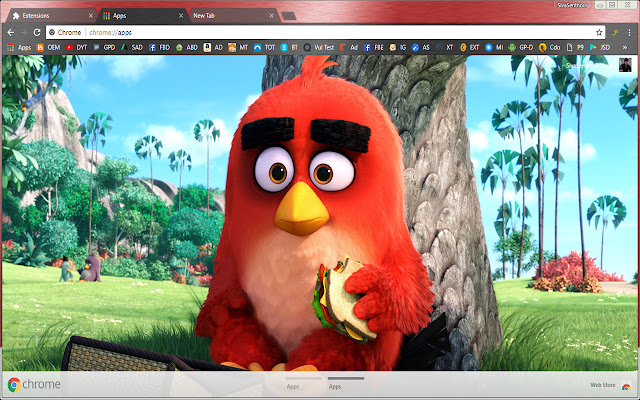The image size is (640, 400).
Task: Open the Web Store link
Action: (611, 385)
